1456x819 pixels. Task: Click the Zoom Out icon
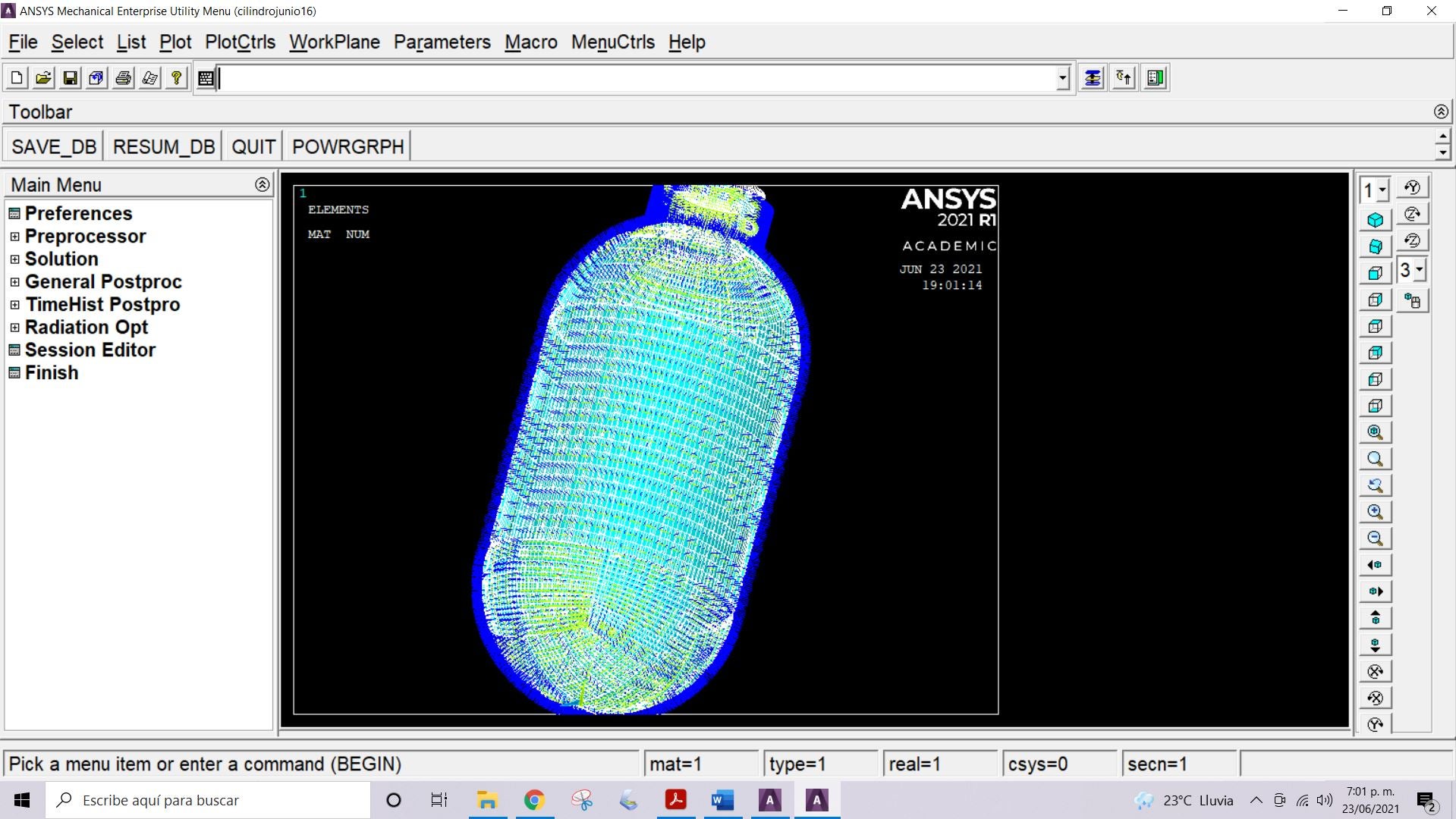tap(1375, 538)
